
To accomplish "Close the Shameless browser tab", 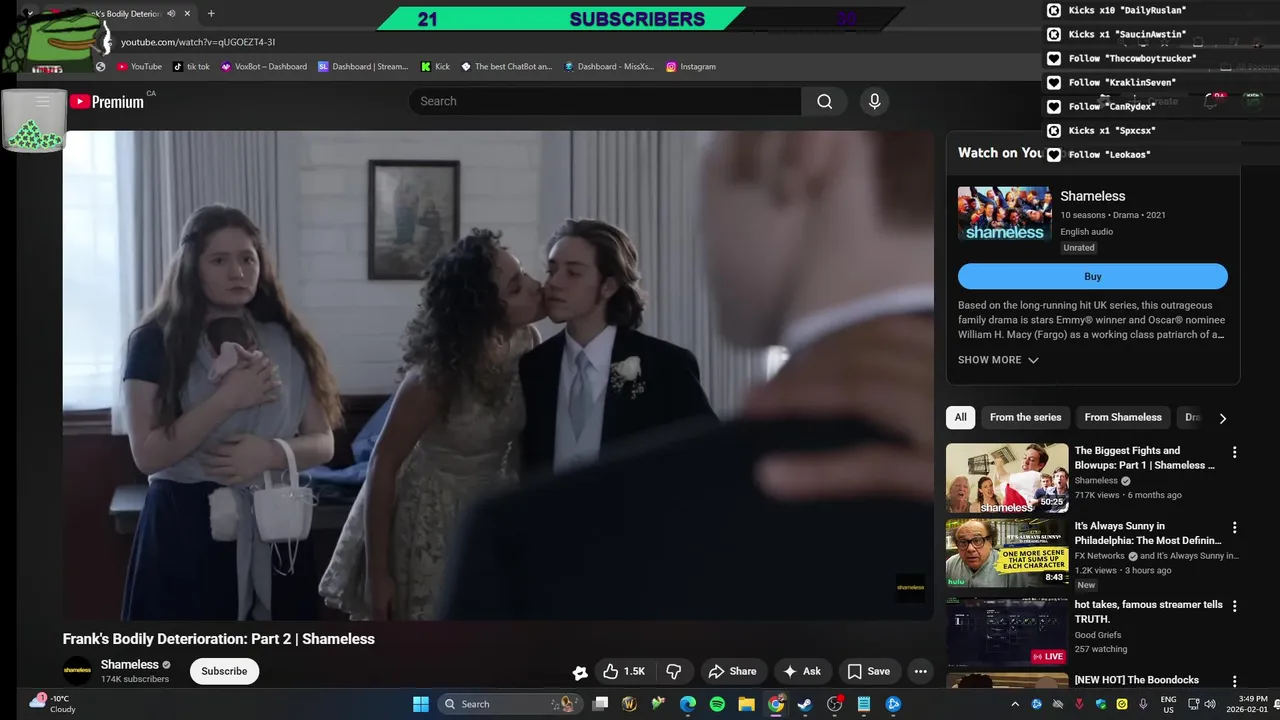I will pyautogui.click(x=187, y=14).
